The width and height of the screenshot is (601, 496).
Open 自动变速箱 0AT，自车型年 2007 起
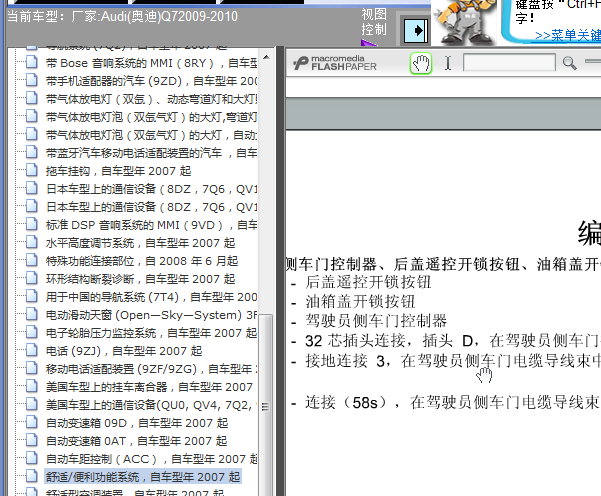[136, 441]
